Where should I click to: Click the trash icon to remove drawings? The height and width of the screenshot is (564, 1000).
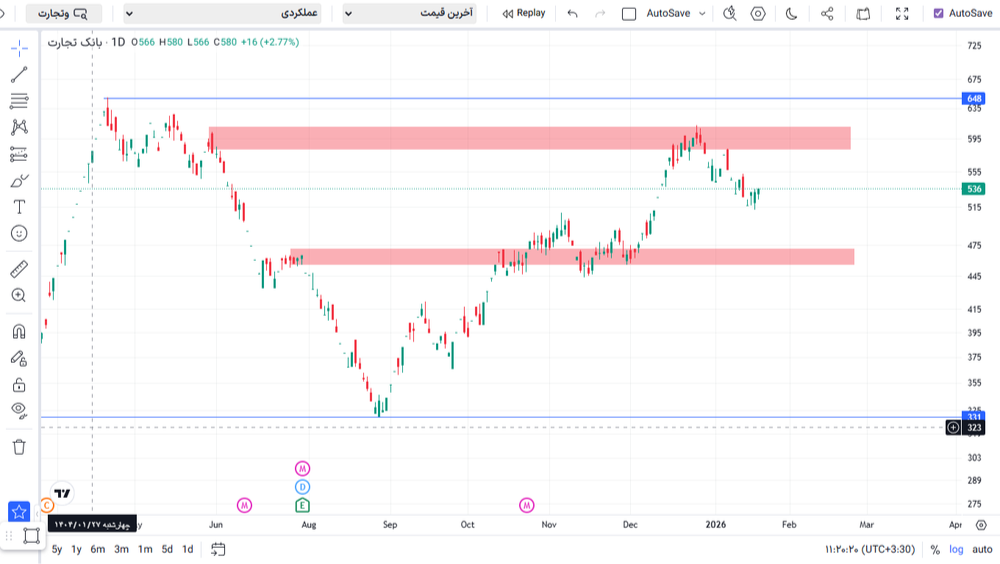coord(19,447)
